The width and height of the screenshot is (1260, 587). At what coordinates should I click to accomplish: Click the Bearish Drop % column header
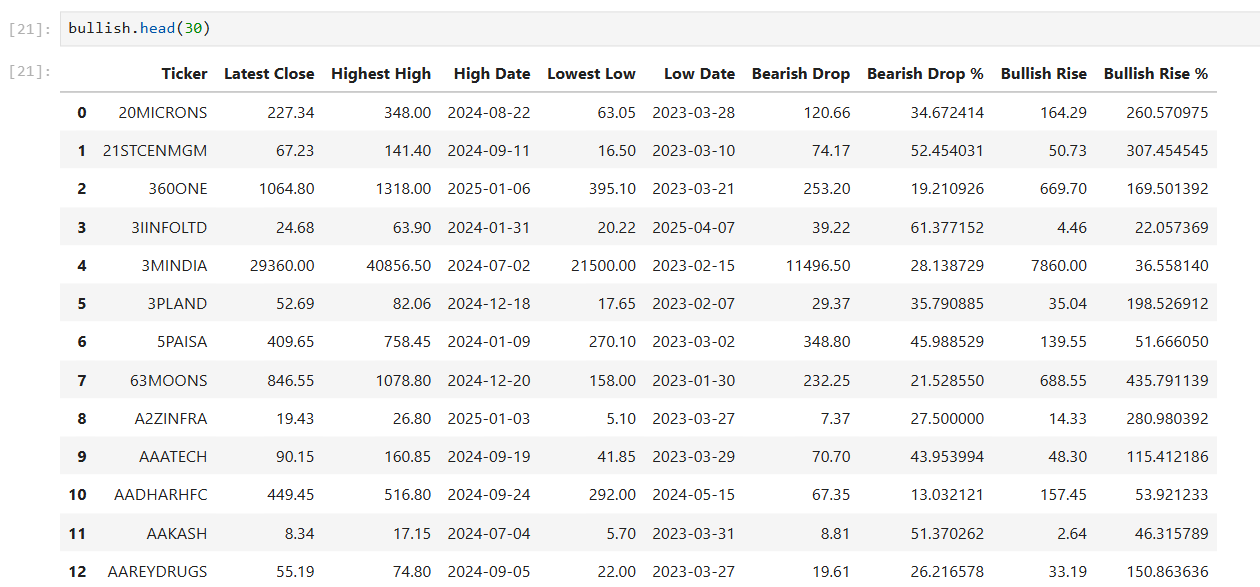pyautogui.click(x=925, y=74)
